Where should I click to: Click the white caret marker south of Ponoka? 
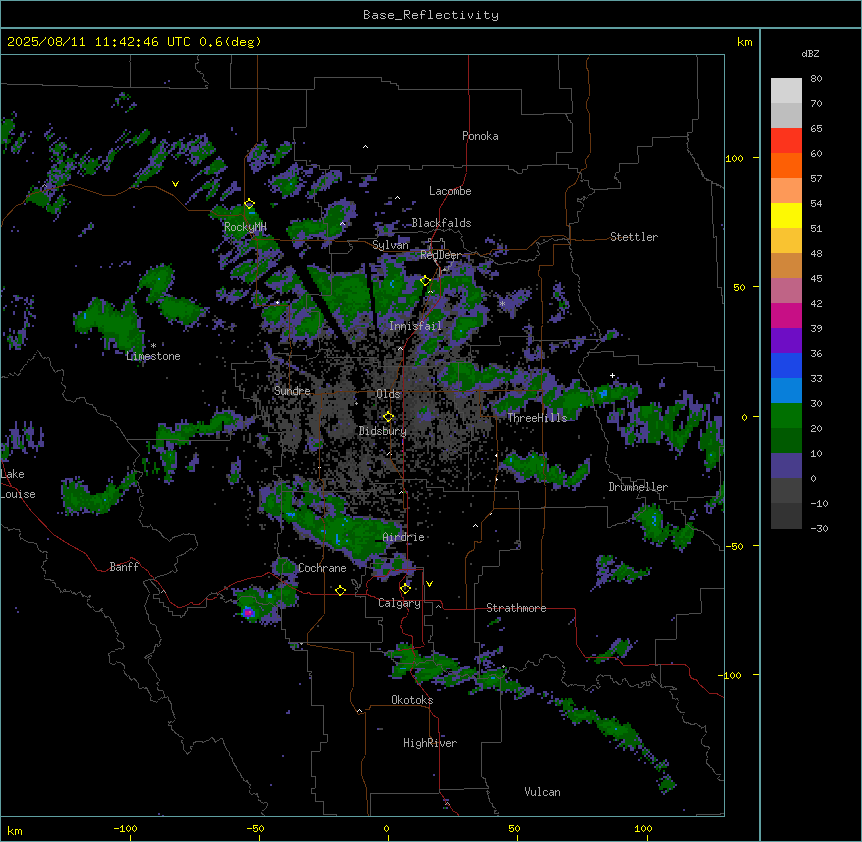coord(365,147)
